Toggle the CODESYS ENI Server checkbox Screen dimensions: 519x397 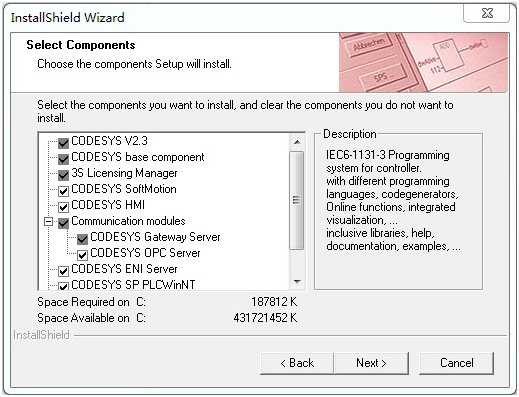click(x=63, y=271)
